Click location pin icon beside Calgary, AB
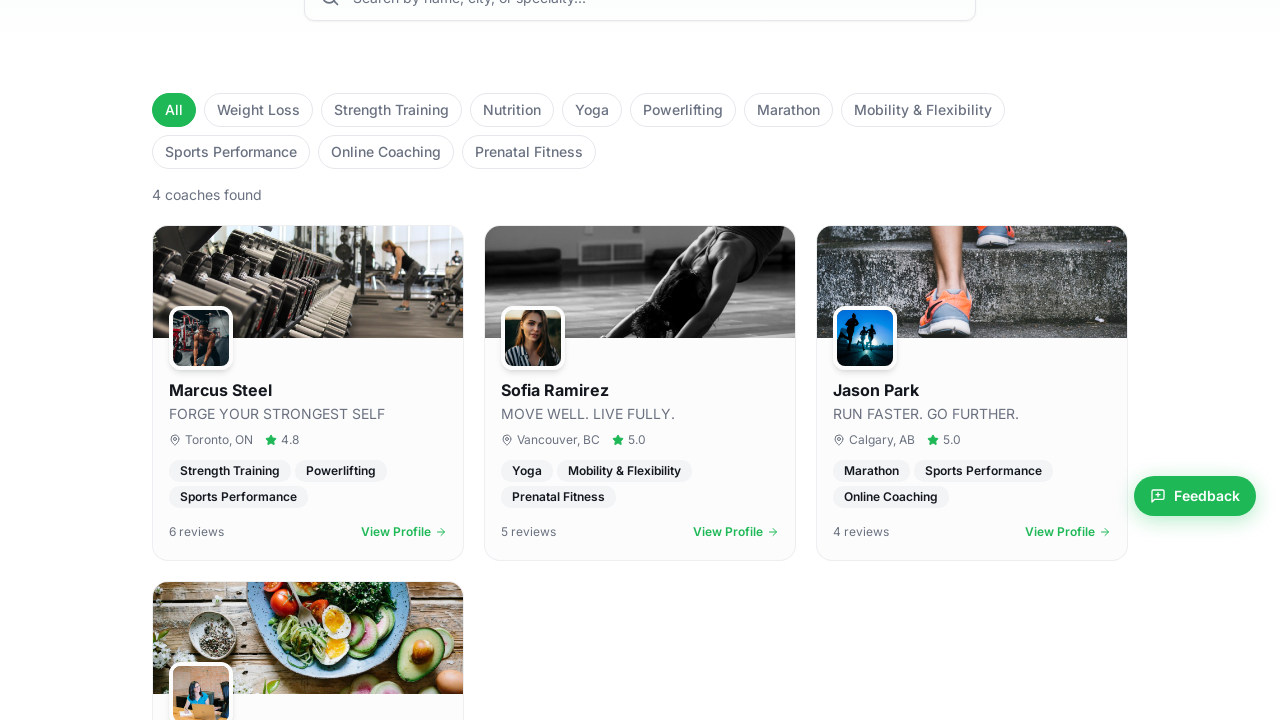The width and height of the screenshot is (1280, 720). coord(839,440)
